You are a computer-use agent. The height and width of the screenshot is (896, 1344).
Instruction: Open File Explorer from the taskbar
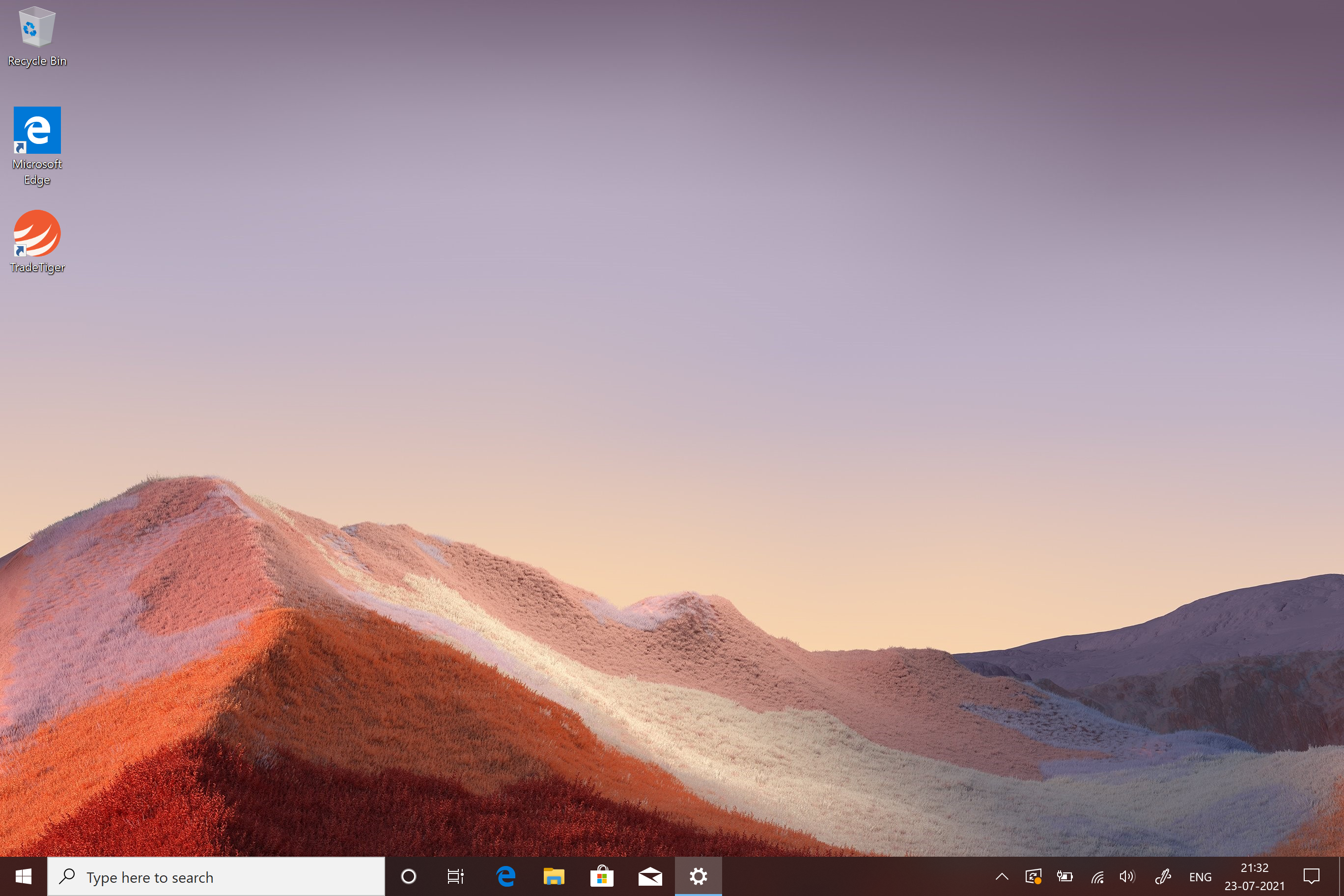point(554,876)
